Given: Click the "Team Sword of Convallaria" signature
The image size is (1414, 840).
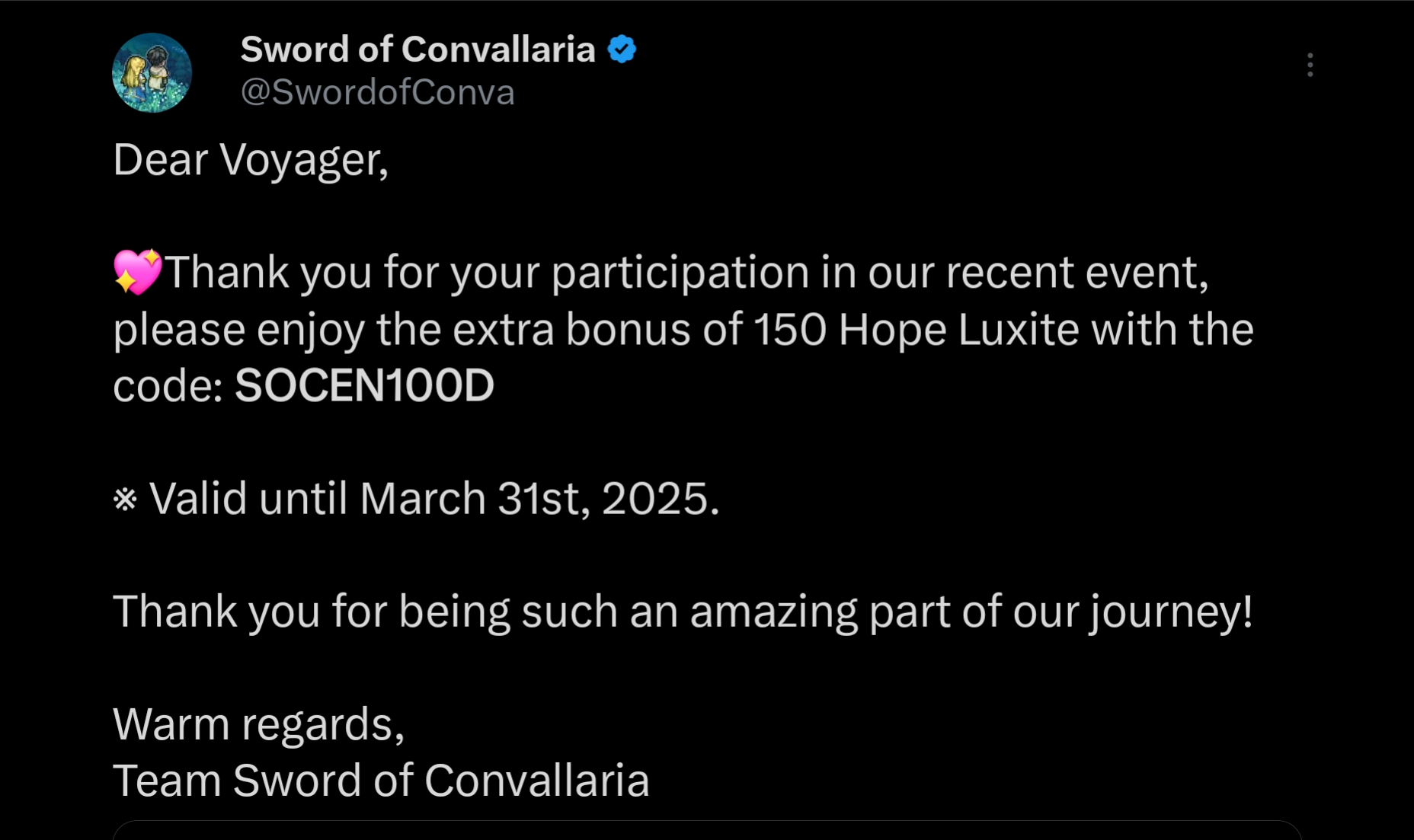Looking at the screenshot, I should [x=381, y=781].
